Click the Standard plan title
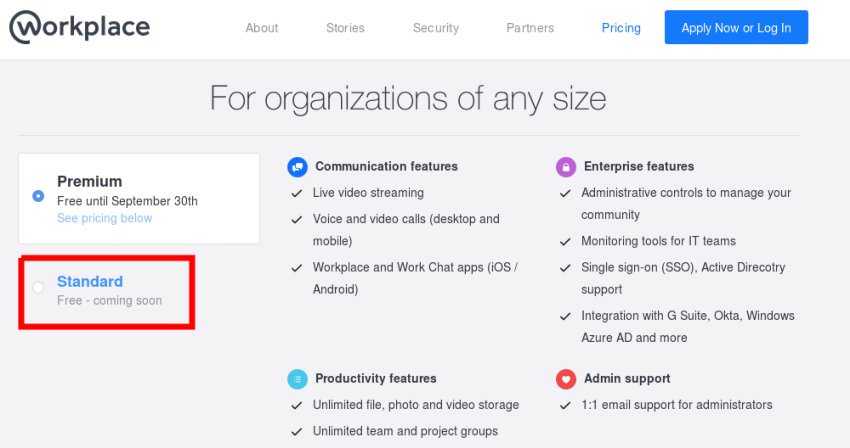 click(90, 281)
